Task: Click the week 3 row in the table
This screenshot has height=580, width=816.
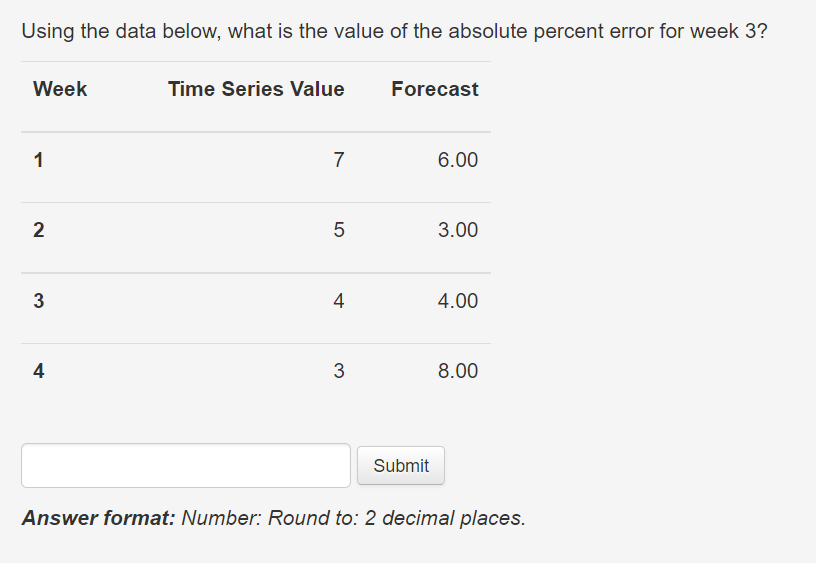Action: [x=250, y=300]
